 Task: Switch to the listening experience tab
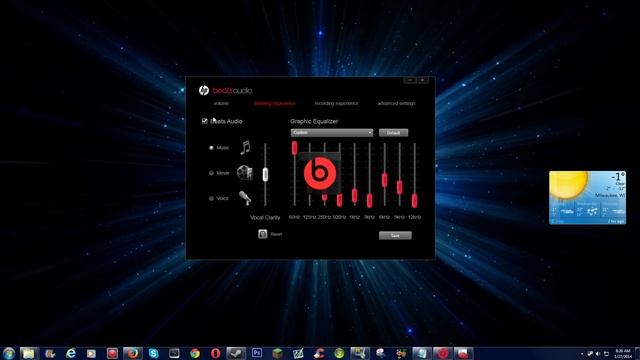(275, 104)
